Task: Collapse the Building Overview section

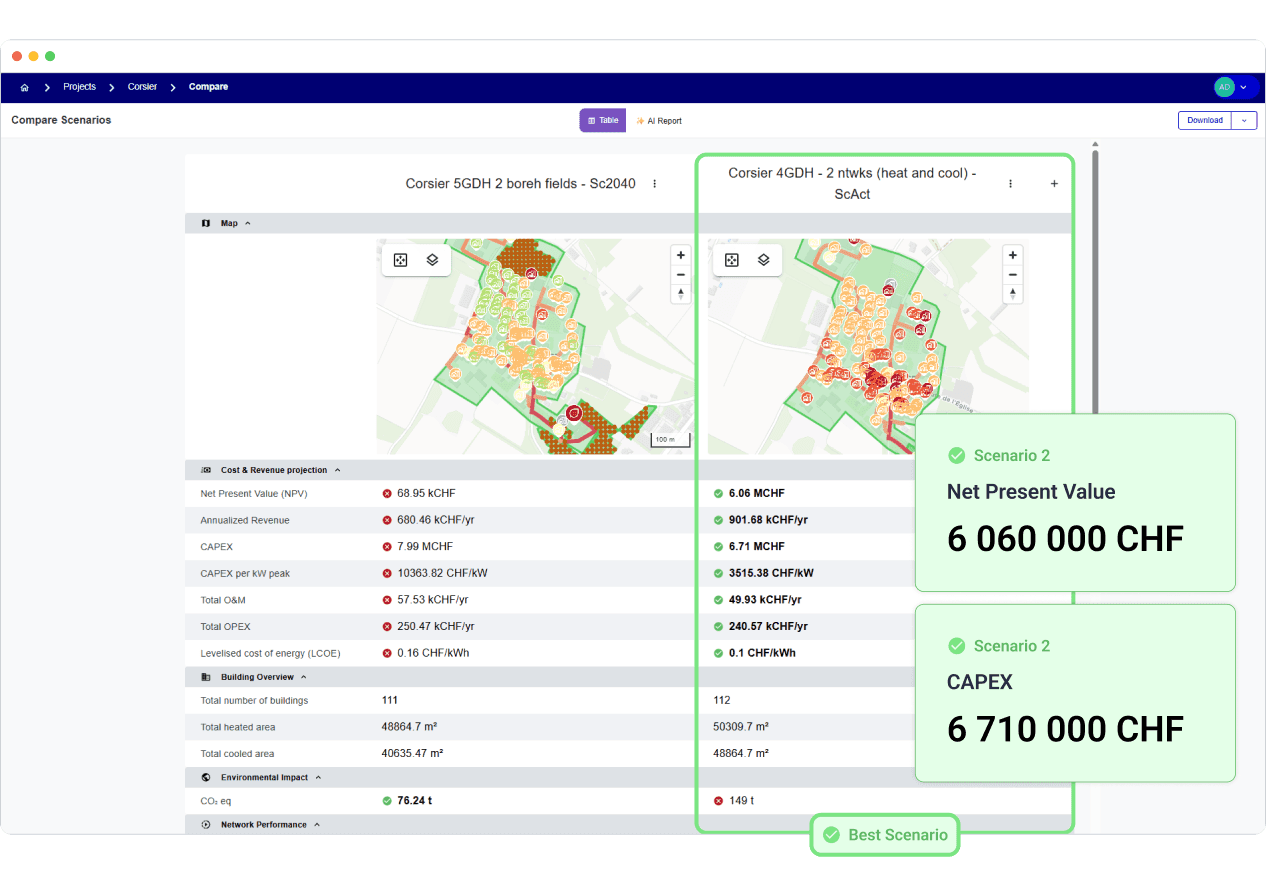Action: tap(303, 677)
